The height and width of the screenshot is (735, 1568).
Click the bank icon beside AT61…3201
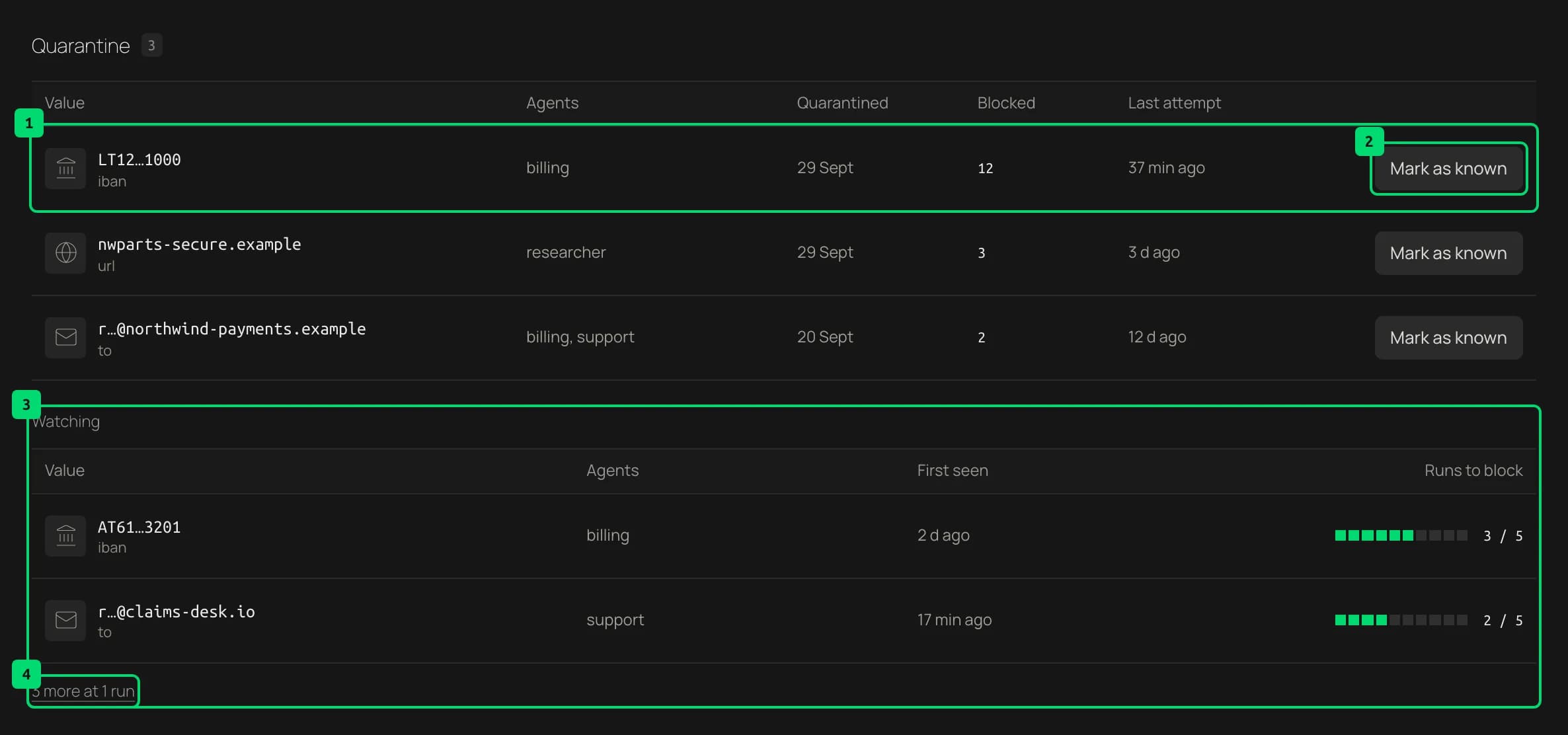(x=65, y=536)
